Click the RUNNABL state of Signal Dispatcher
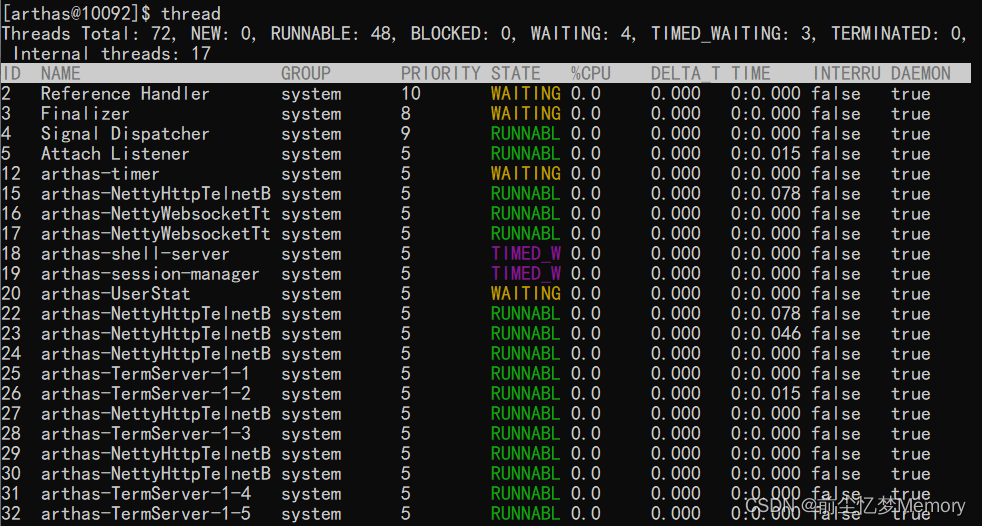This screenshot has width=982, height=526. (525, 133)
